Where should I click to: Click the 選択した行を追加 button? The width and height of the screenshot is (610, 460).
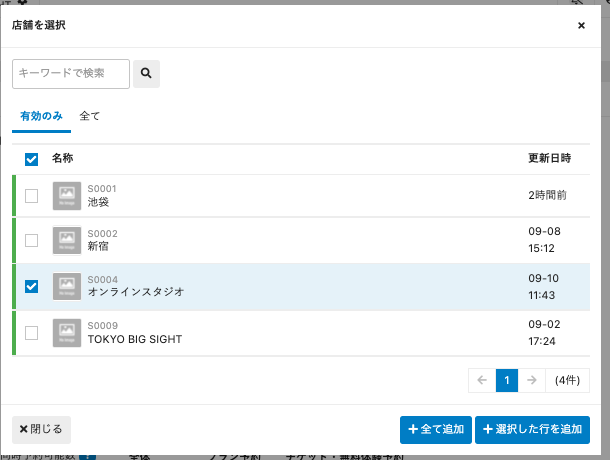tap(532, 429)
